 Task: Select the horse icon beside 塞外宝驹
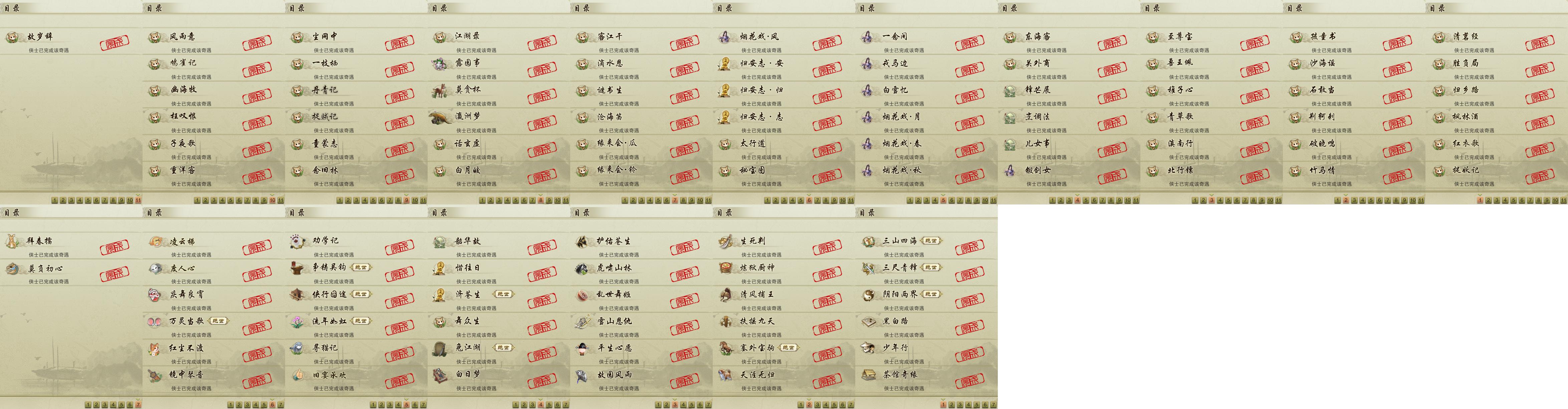click(725, 348)
